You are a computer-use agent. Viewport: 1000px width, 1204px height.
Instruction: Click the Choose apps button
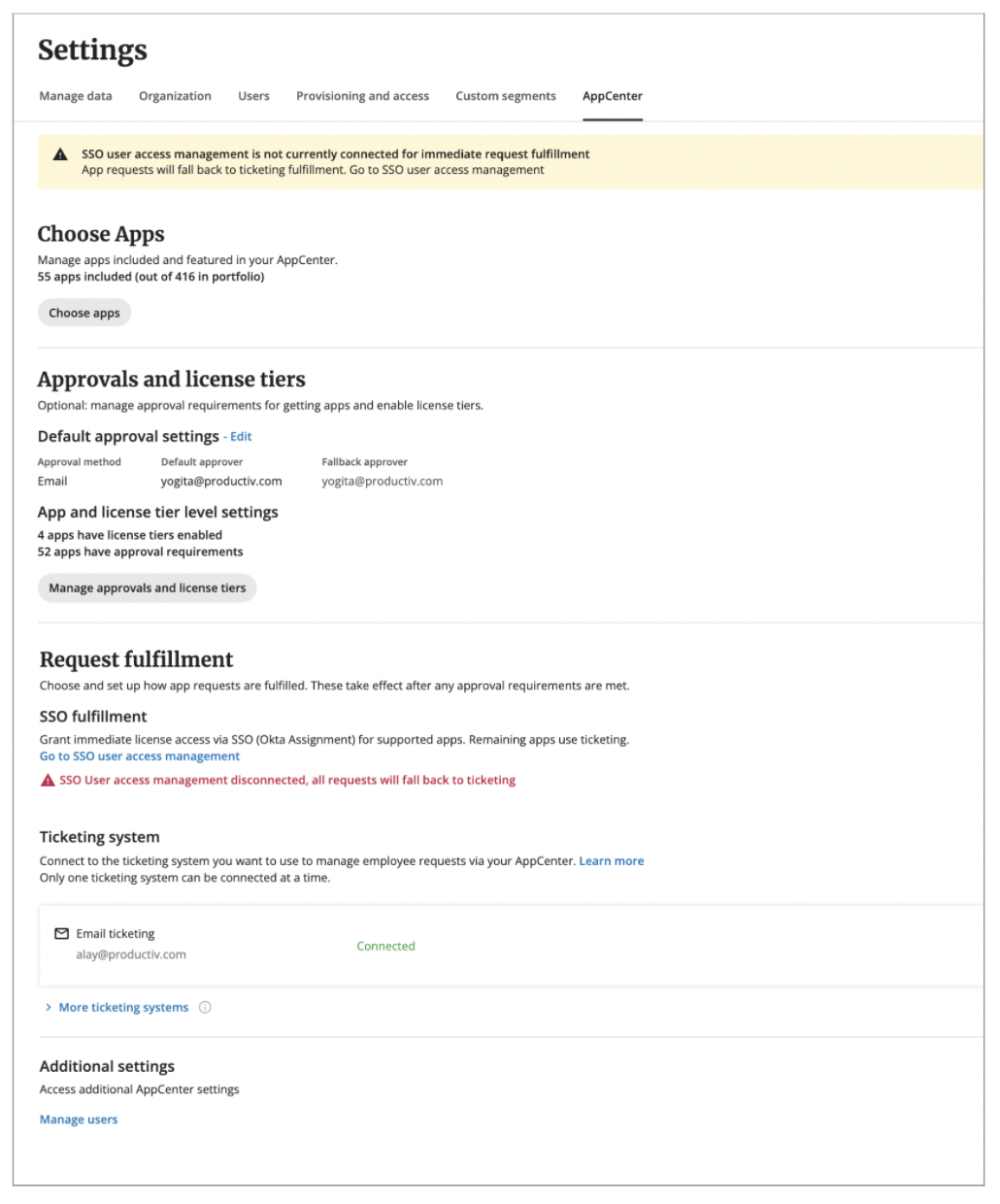[x=83, y=313]
